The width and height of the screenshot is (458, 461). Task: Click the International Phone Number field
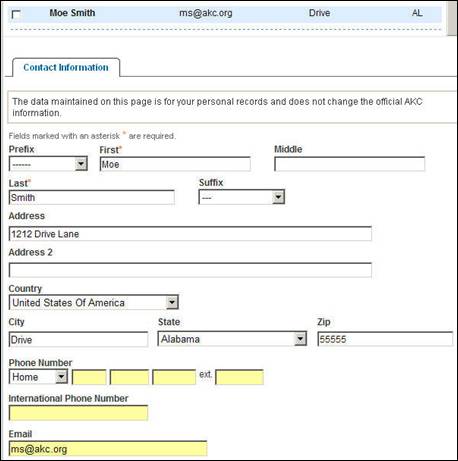(x=78, y=413)
